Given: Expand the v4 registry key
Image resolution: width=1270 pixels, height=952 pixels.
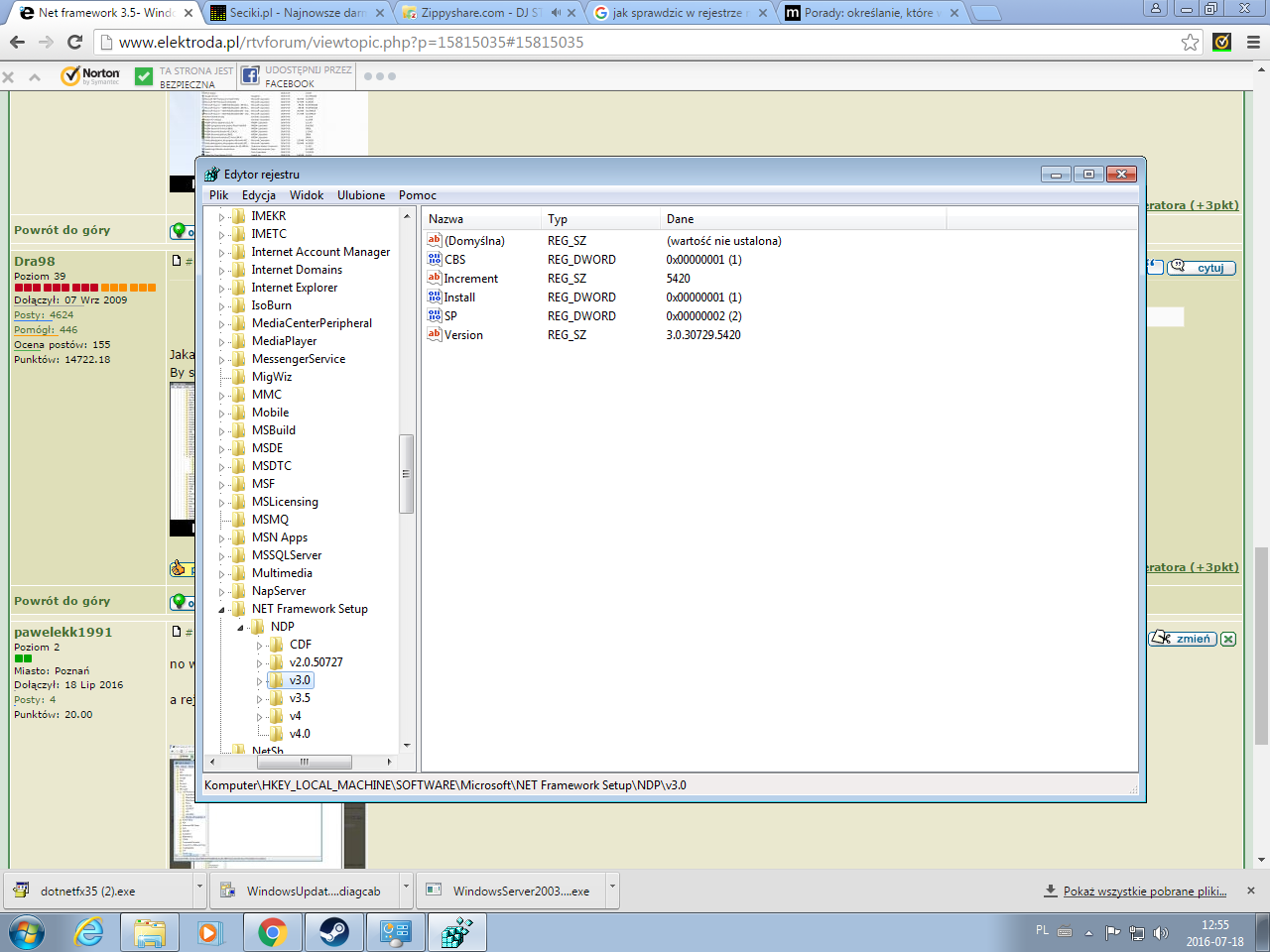Looking at the screenshot, I should [260, 716].
